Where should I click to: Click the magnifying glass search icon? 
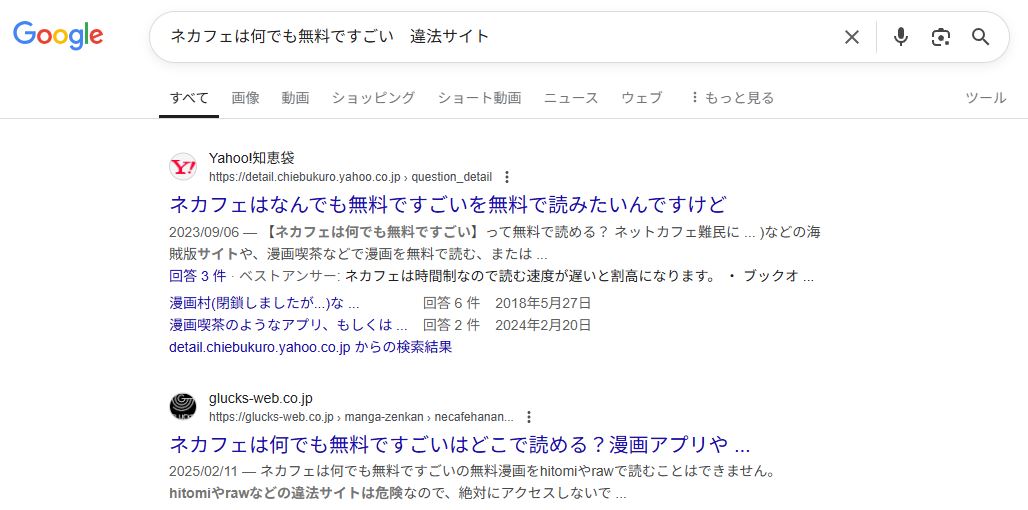coord(980,37)
